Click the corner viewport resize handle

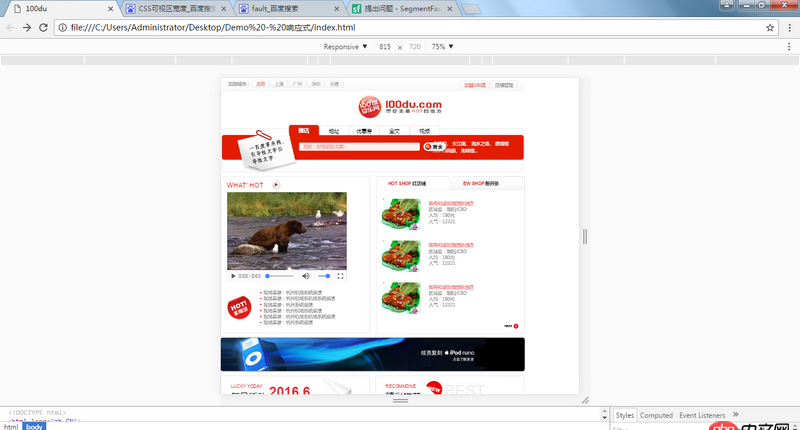585,400
